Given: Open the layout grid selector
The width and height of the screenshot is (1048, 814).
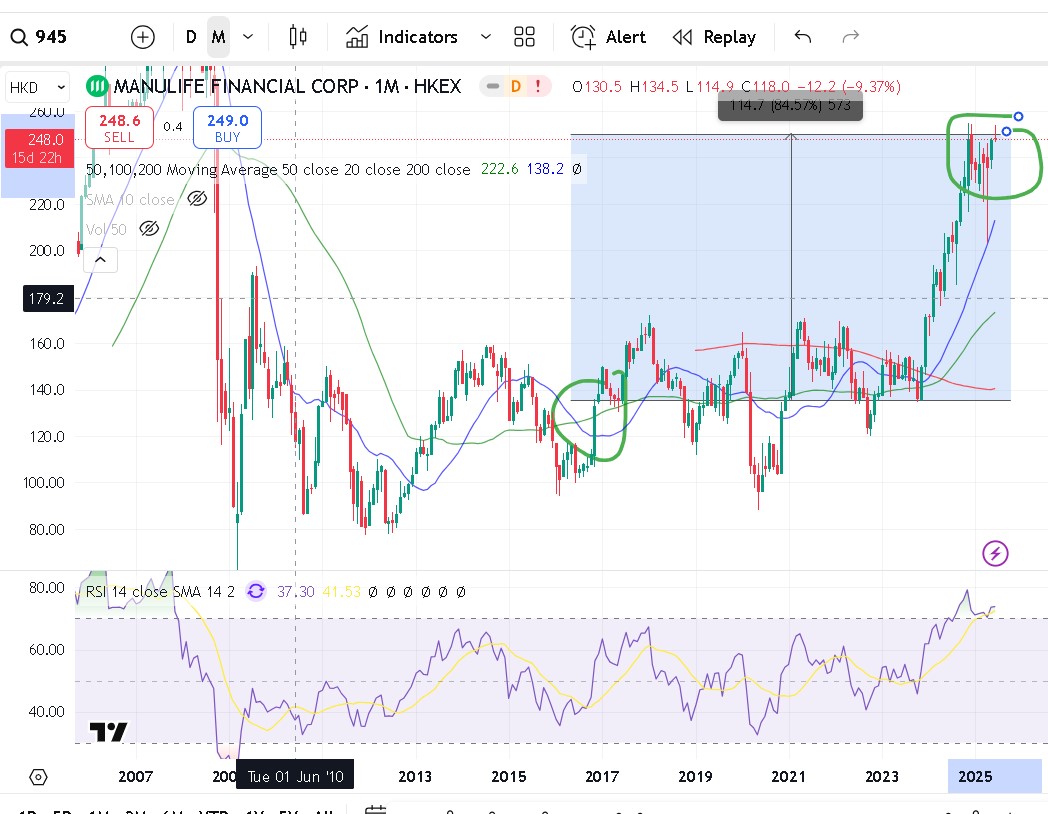Looking at the screenshot, I should click(525, 37).
